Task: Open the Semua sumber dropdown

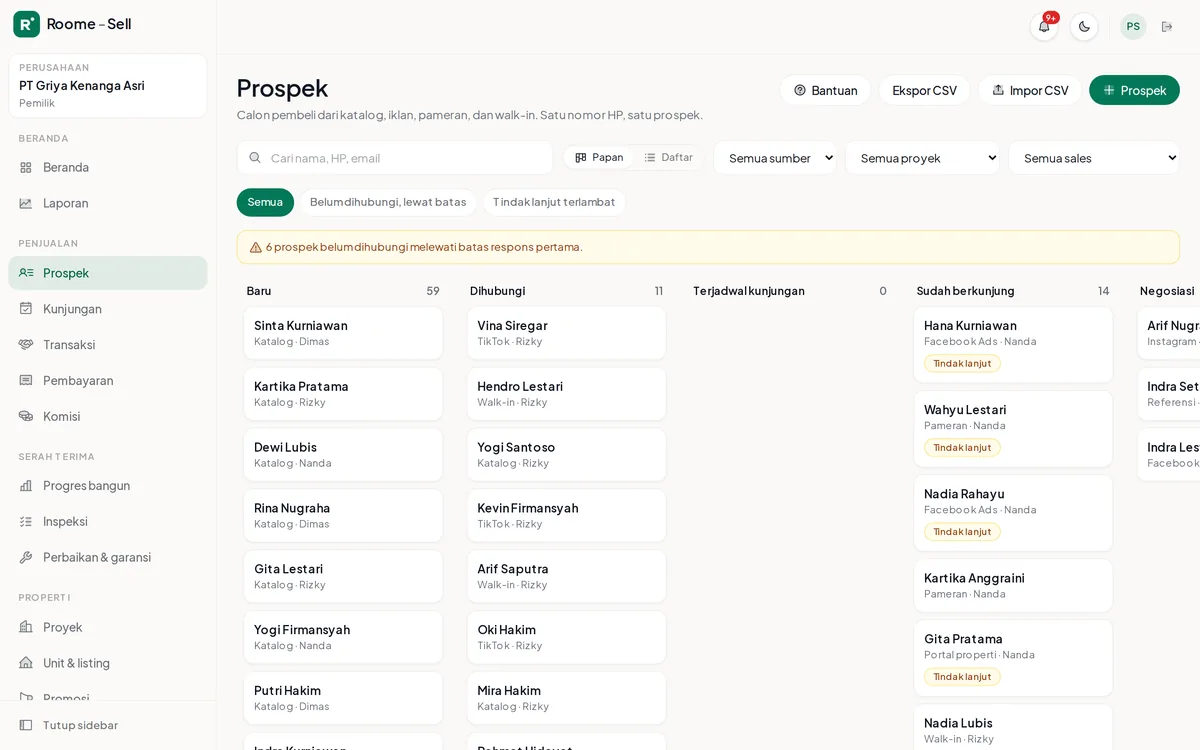Action: pyautogui.click(x=775, y=158)
